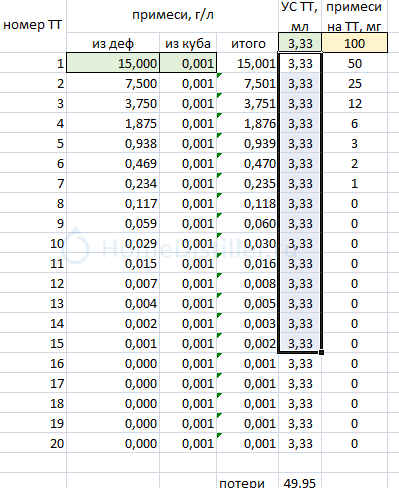Select the номер ТТ header cell

[33, 25]
